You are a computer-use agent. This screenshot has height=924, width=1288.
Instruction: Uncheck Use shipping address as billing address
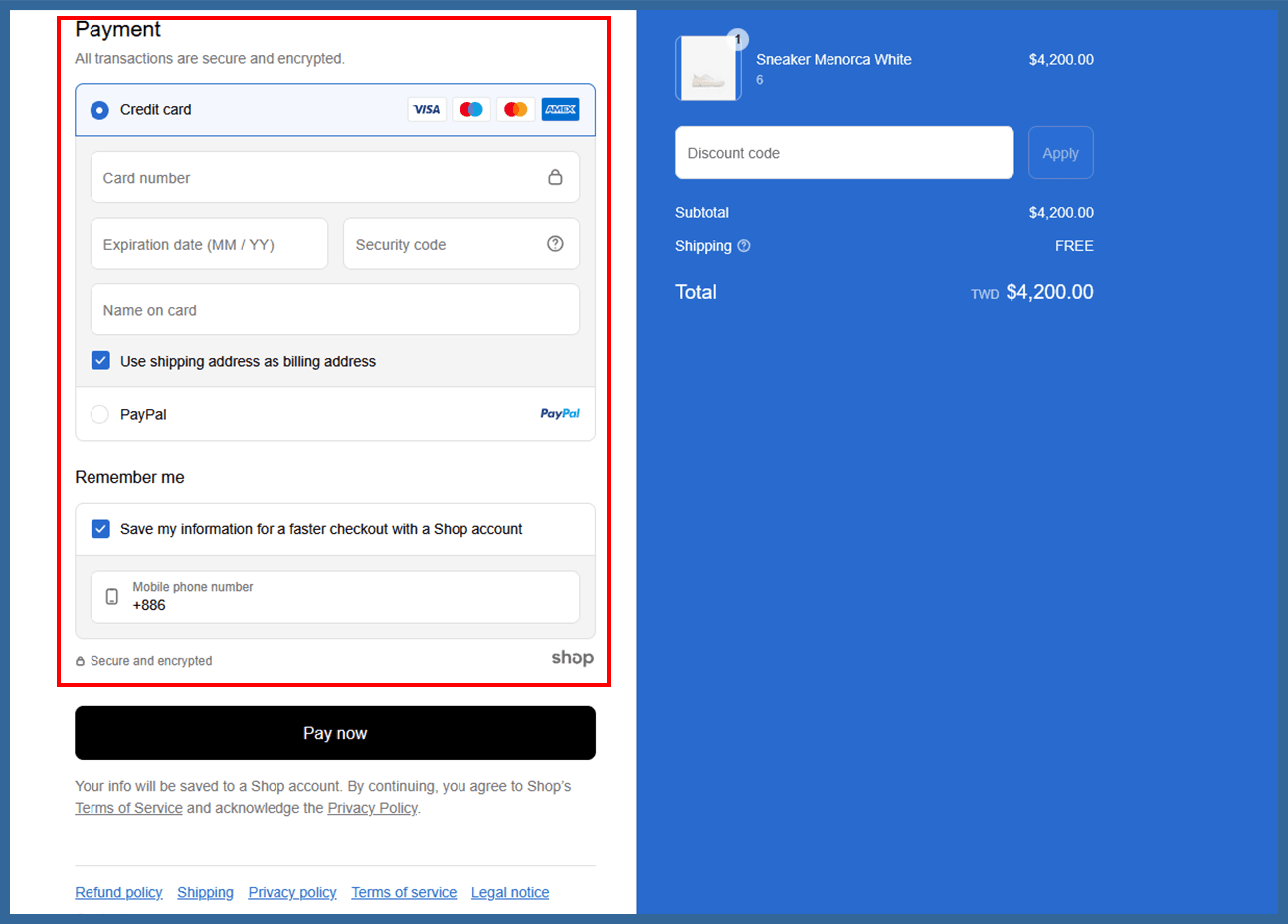coord(100,361)
